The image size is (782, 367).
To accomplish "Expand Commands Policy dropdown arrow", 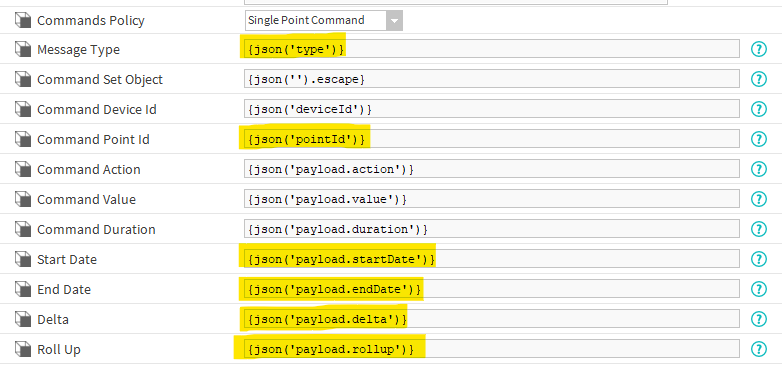I will (x=394, y=20).
